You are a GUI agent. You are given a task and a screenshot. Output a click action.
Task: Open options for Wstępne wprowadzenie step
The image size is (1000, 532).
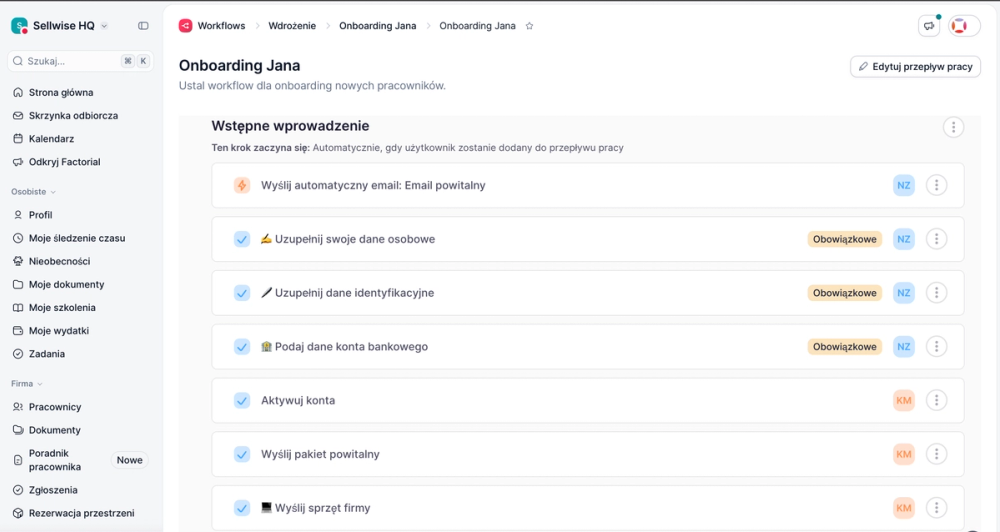tap(953, 127)
